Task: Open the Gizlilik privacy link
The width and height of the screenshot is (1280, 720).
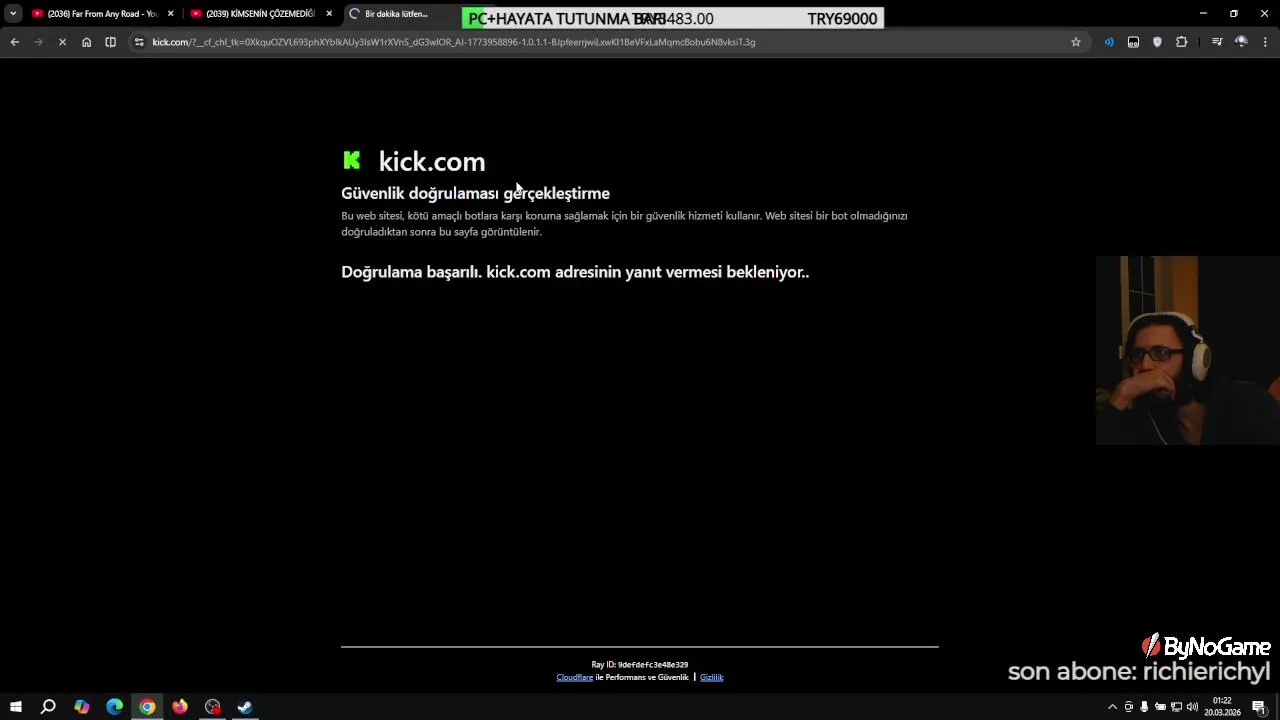Action: point(711,677)
